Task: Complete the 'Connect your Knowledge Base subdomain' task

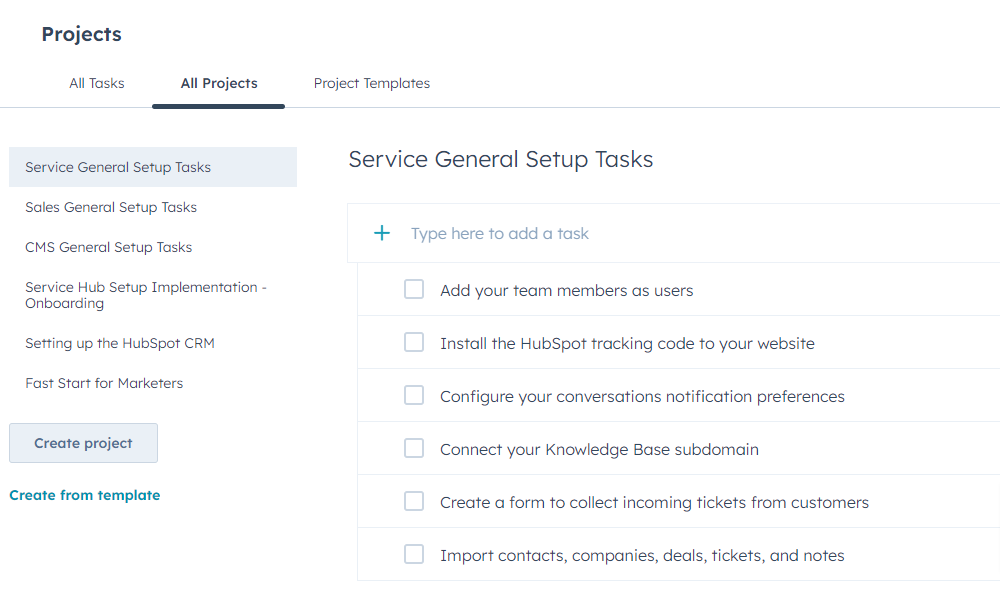Action: pos(414,448)
